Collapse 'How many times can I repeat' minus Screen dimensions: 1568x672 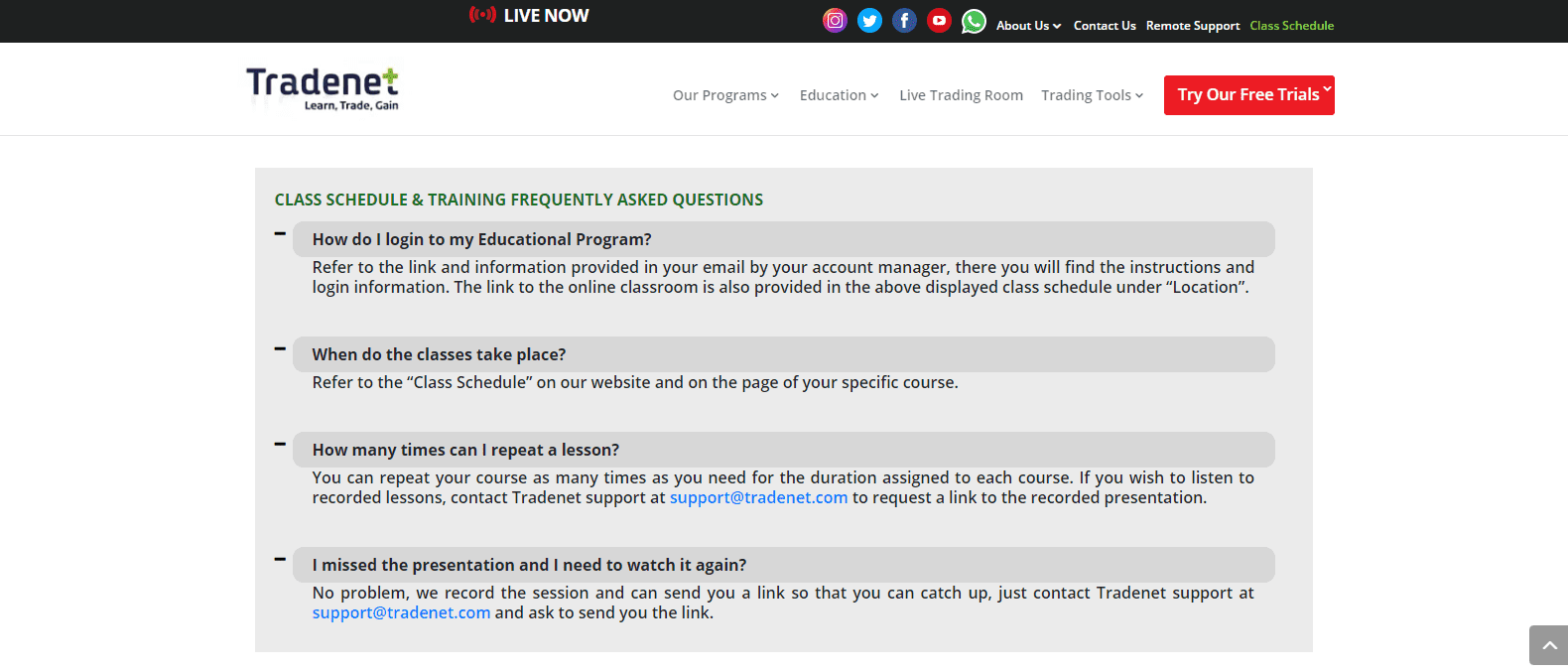click(x=280, y=445)
